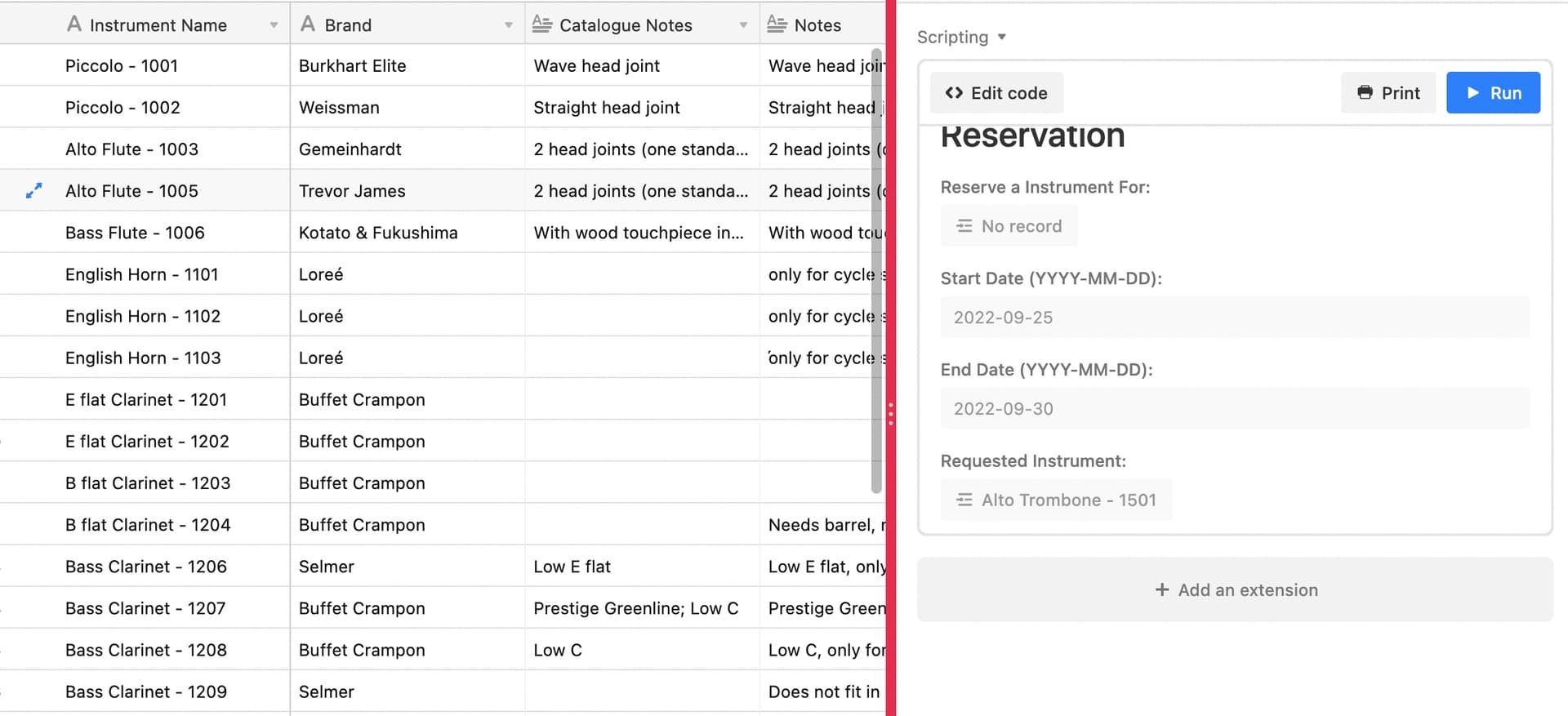Image resolution: width=1568 pixels, height=716 pixels.
Task: Click the Low E flat catalogue note
Action: tap(642, 567)
